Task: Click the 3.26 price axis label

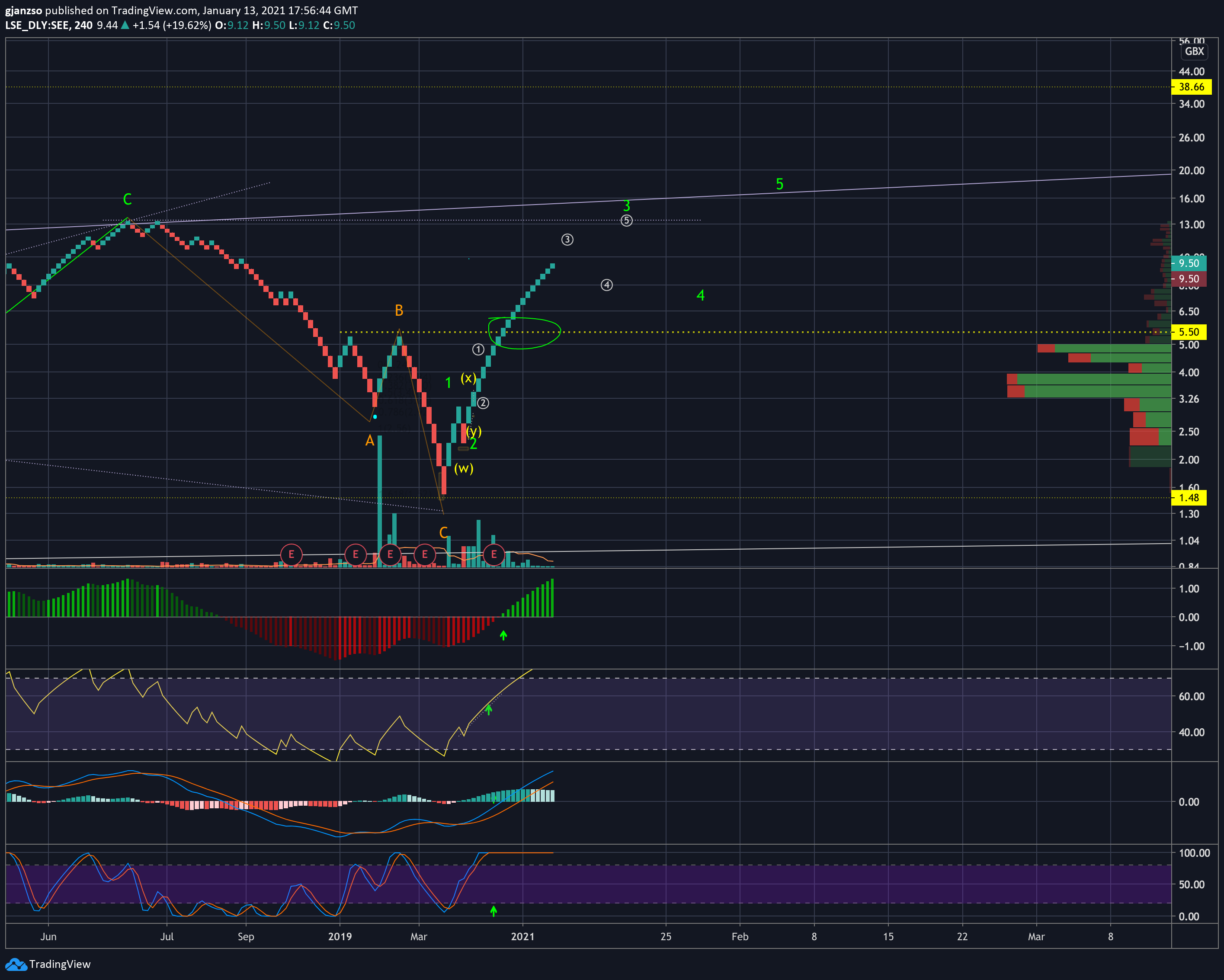Action: click(x=1189, y=399)
